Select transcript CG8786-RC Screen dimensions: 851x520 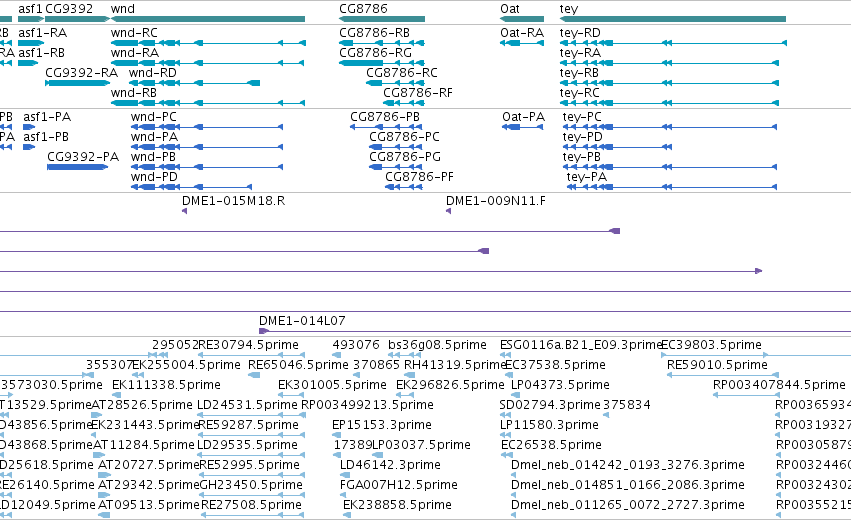pos(402,73)
